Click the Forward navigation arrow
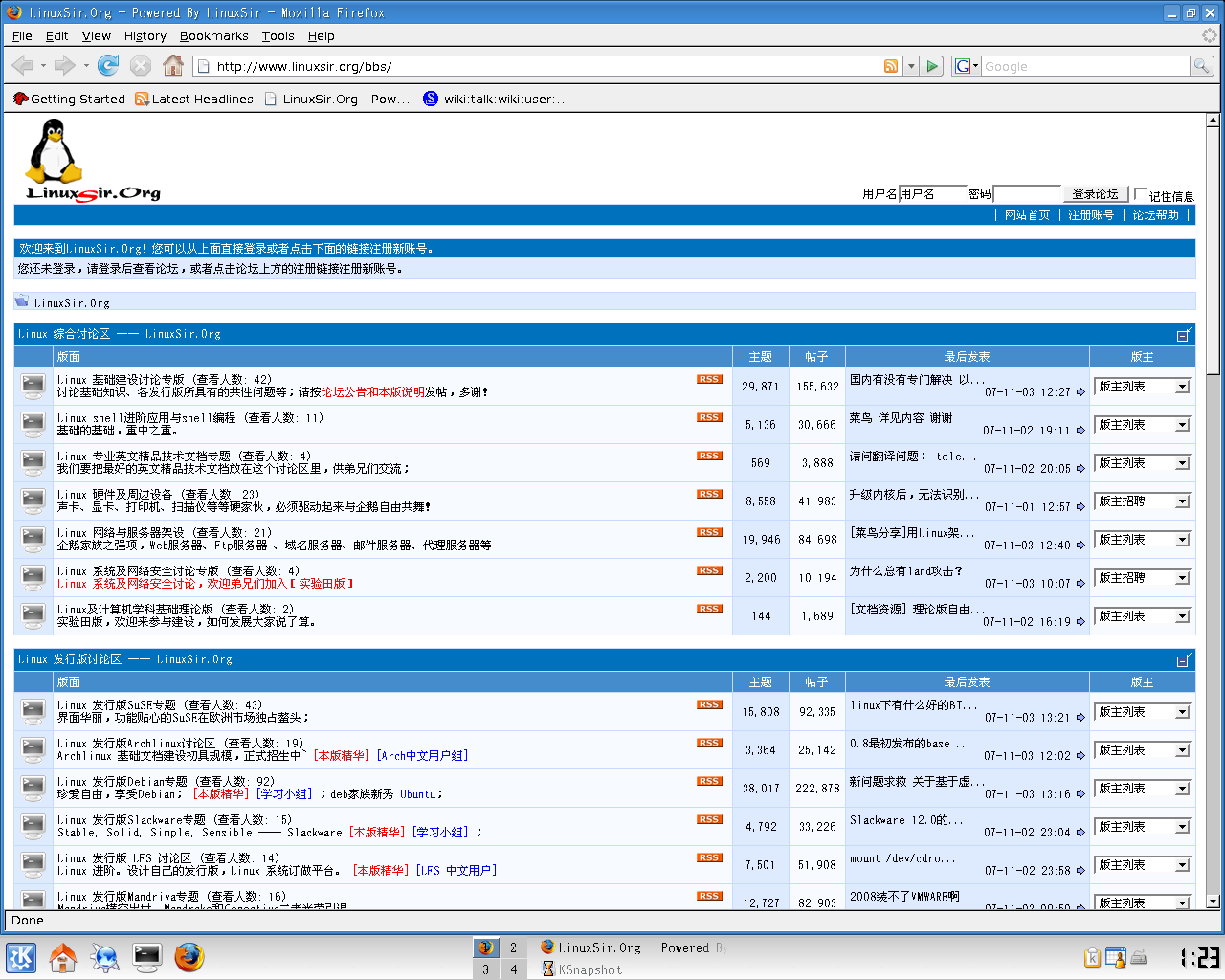1225x980 pixels. point(64,66)
